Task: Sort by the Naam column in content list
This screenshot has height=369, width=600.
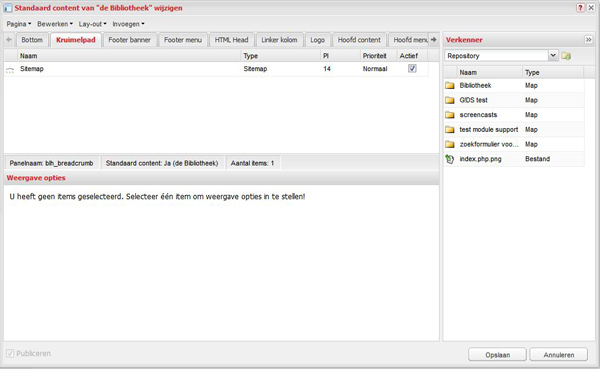Action: (x=129, y=56)
